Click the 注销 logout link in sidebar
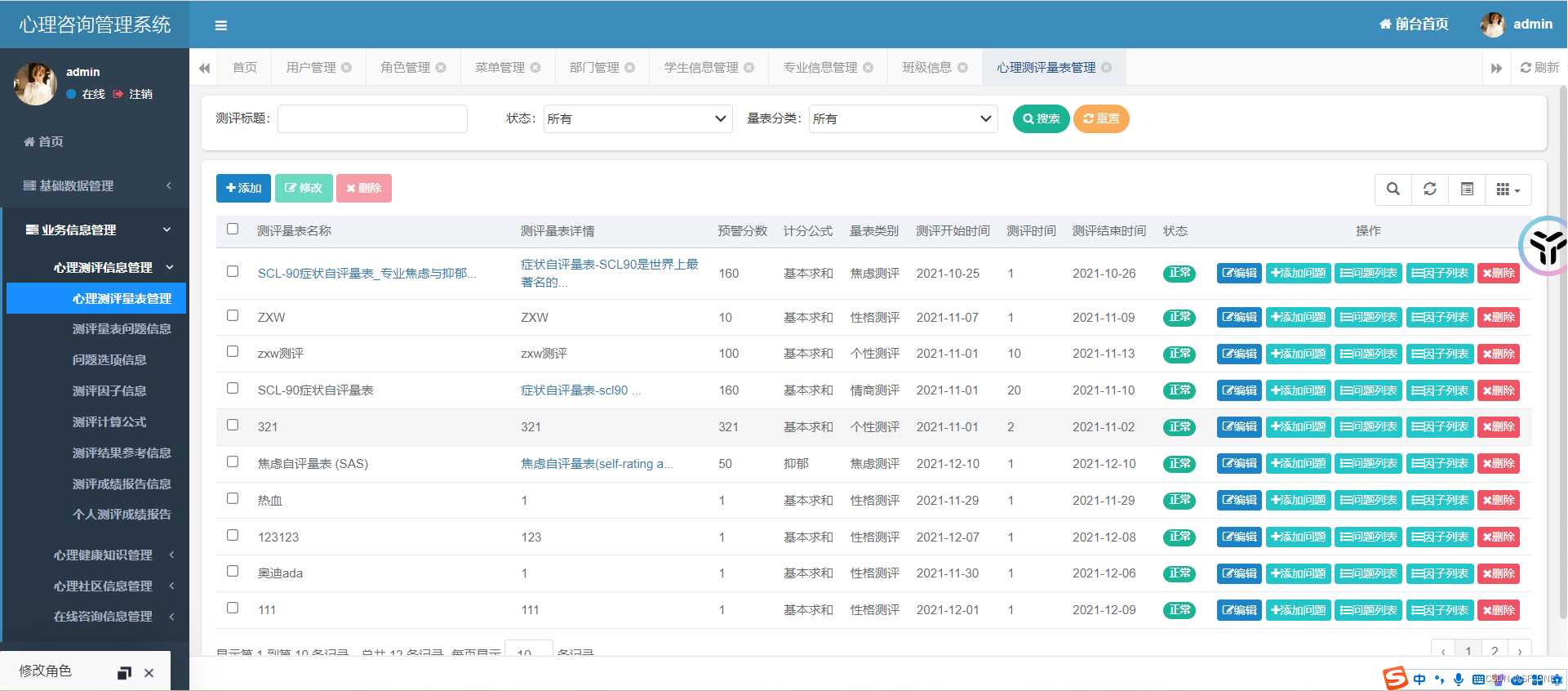Viewport: 1568px width, 691px height. pos(133,94)
